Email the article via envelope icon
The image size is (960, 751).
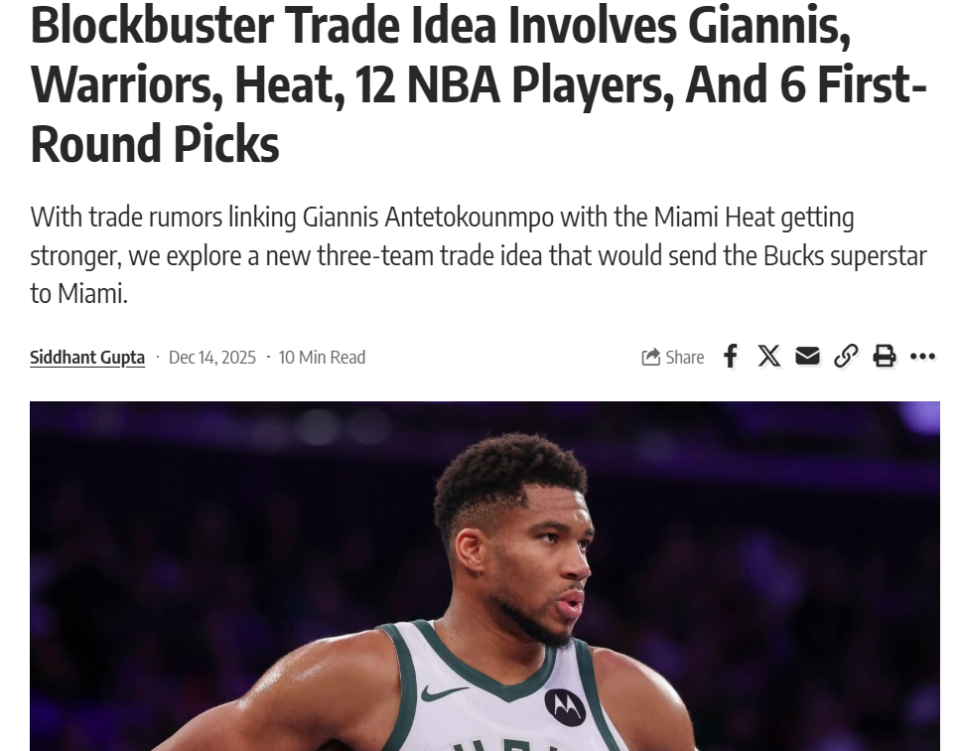click(807, 356)
